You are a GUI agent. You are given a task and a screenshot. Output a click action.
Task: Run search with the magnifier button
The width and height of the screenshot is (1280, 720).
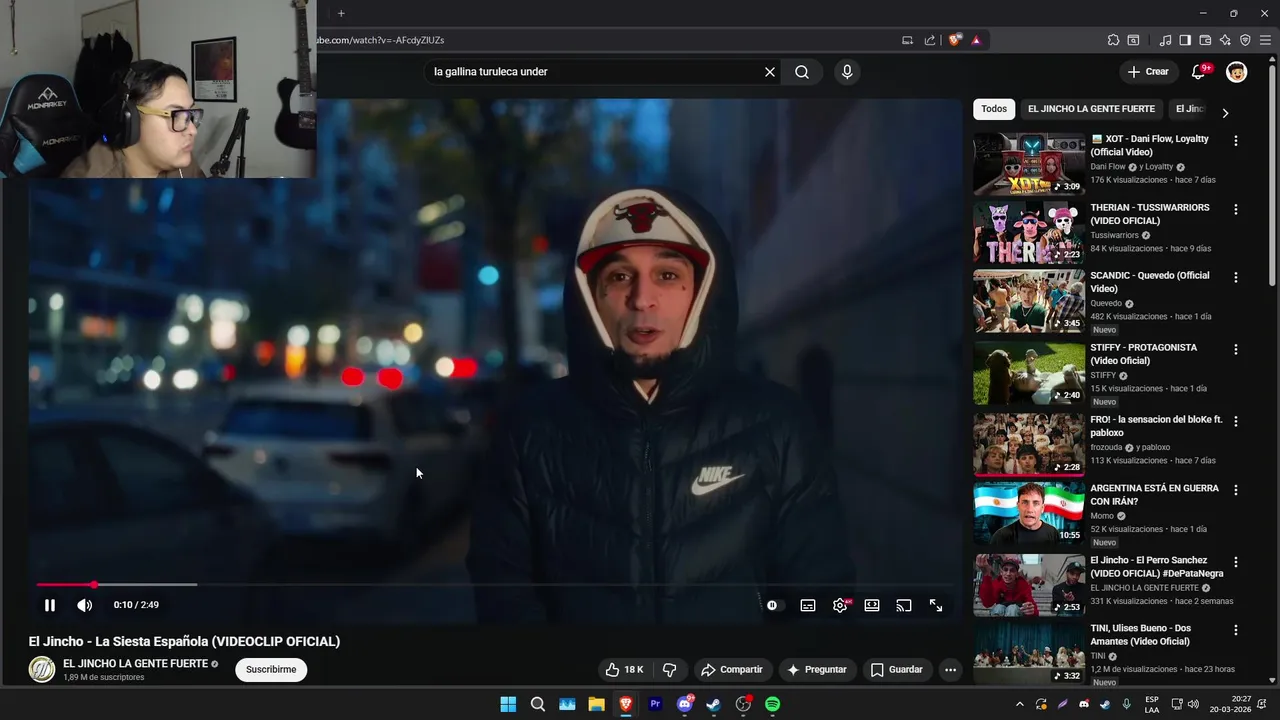(x=802, y=72)
